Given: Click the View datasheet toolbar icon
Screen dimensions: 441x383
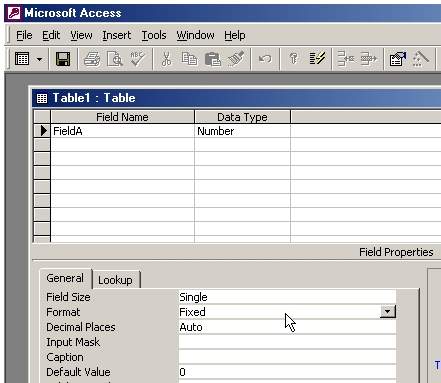Looking at the screenshot, I should (22, 59).
